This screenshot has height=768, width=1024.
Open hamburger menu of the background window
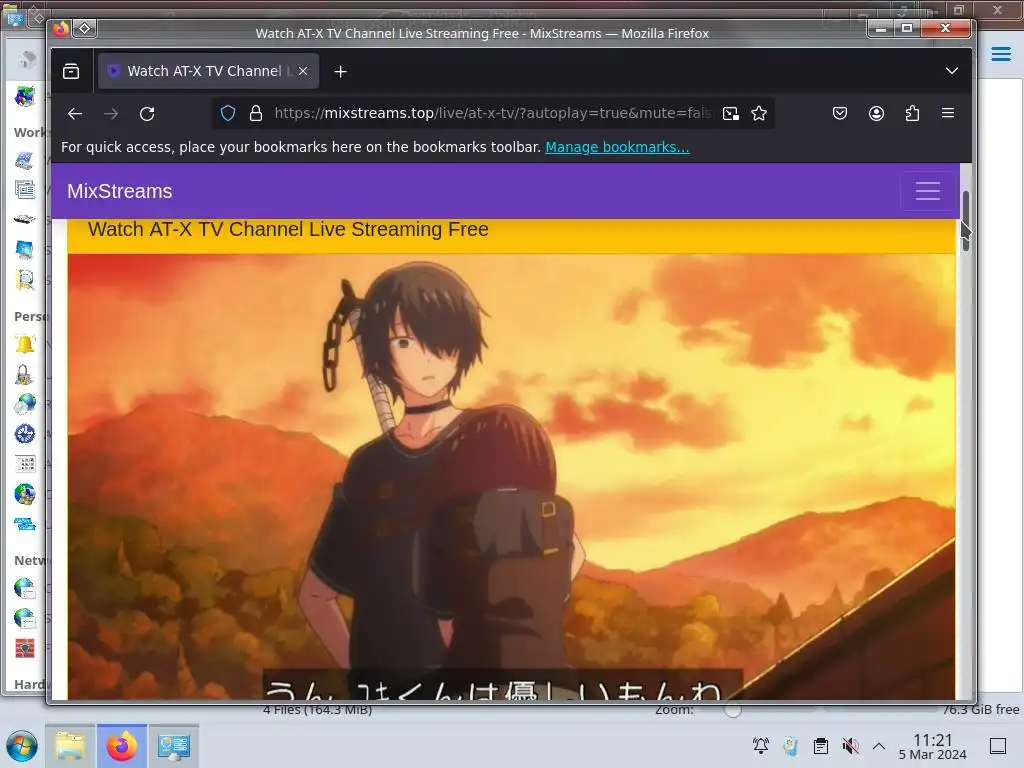click(x=1000, y=54)
